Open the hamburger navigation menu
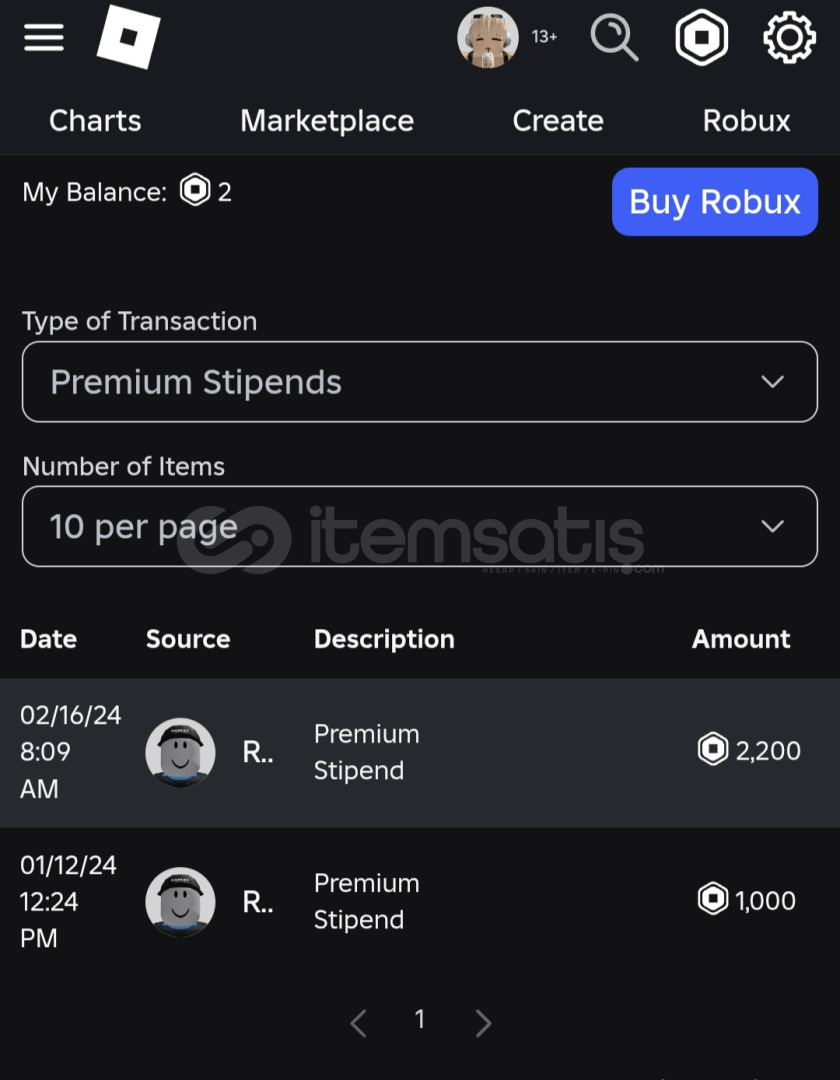The height and width of the screenshot is (1080, 840). tap(44, 38)
